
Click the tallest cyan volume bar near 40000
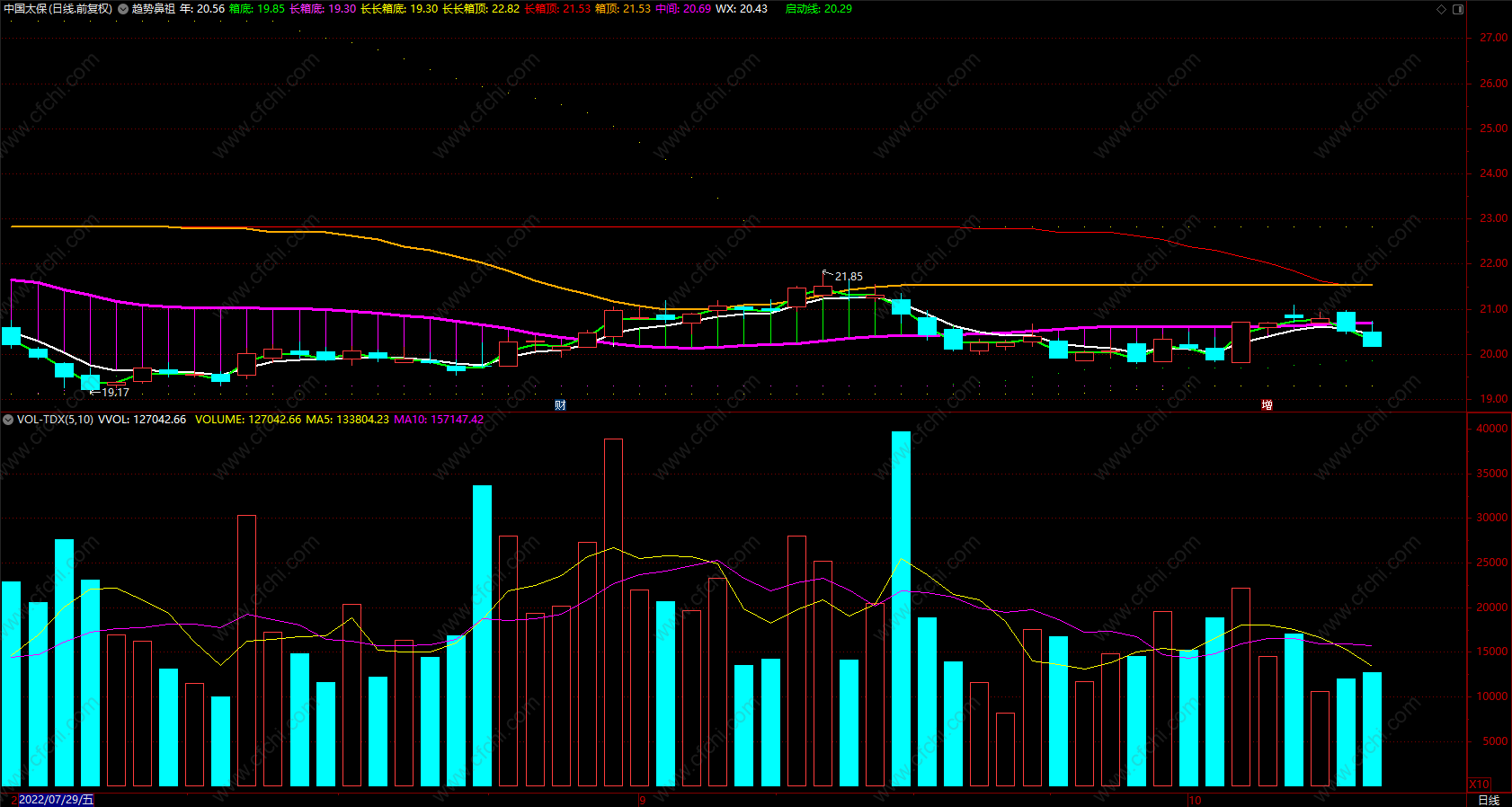pyautogui.click(x=901, y=609)
